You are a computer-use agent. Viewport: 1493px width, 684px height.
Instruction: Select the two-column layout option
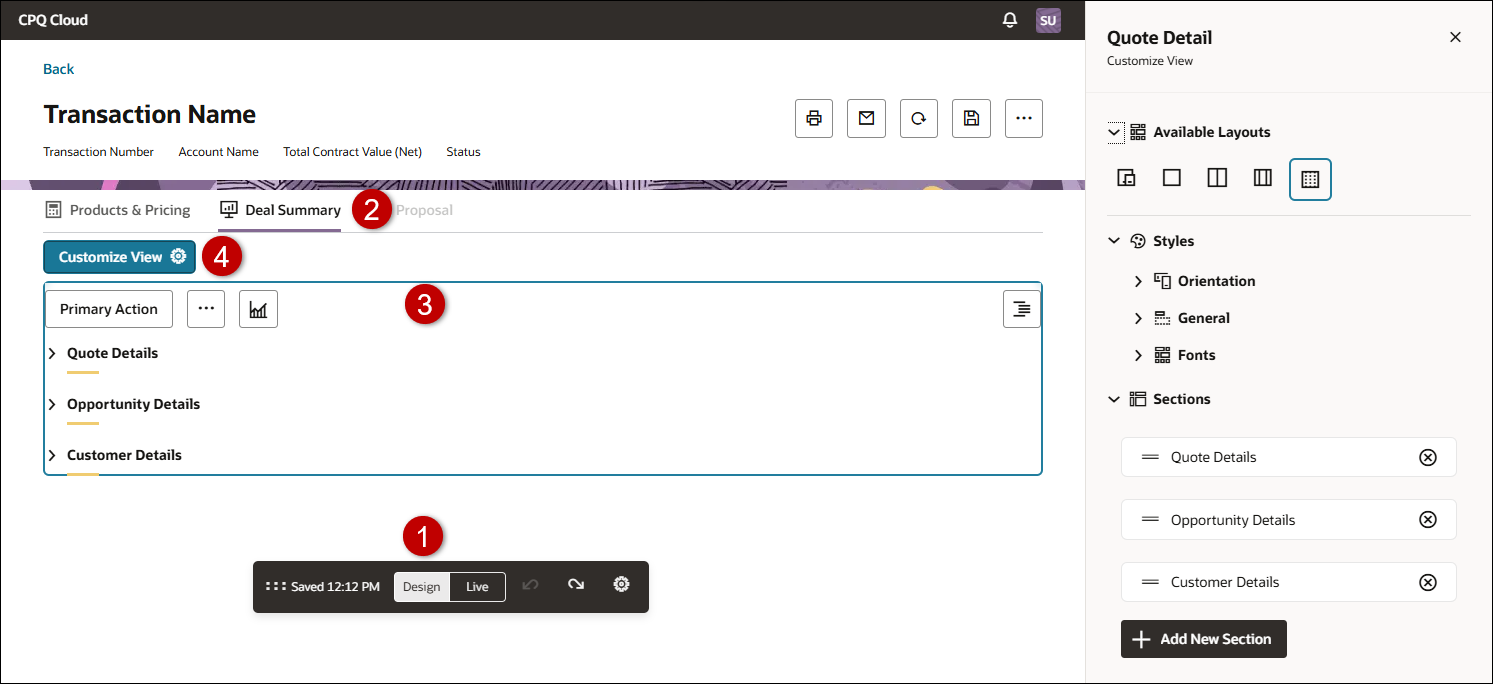tap(1216, 179)
